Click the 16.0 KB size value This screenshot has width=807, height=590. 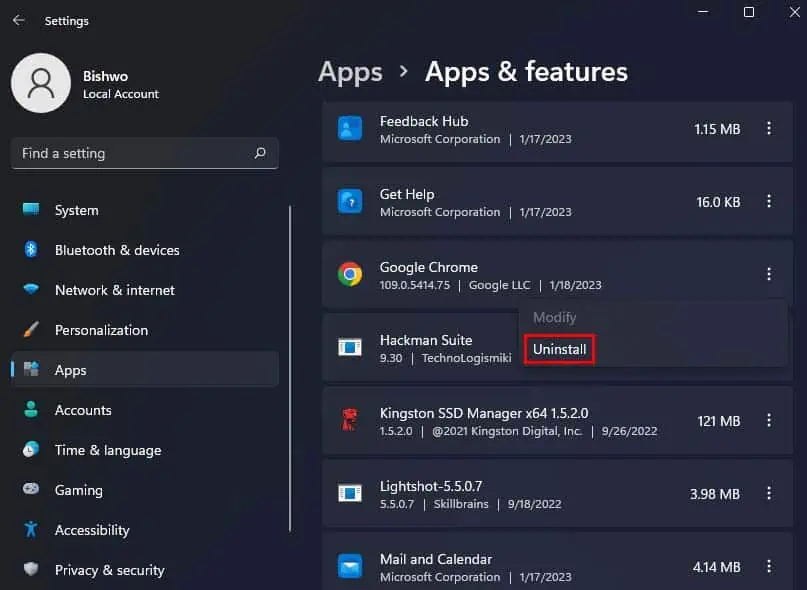(x=718, y=202)
